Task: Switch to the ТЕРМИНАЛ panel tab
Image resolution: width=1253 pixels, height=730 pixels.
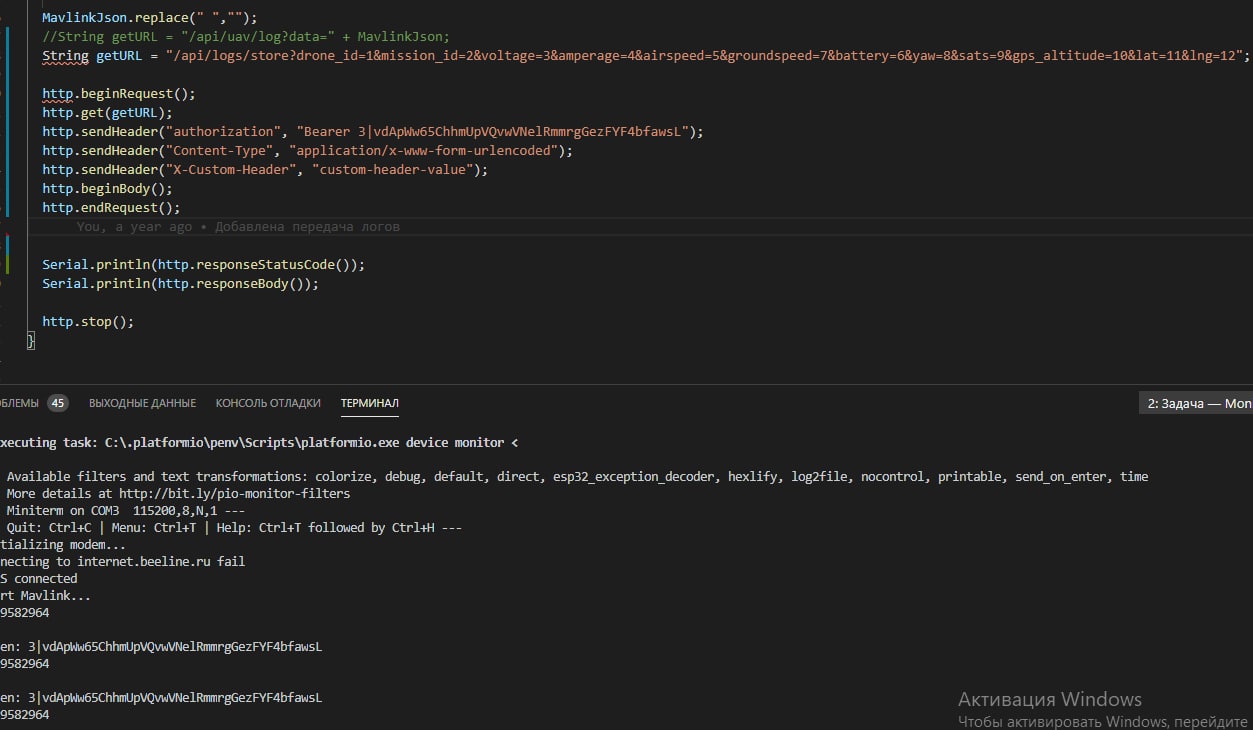Action: [369, 403]
